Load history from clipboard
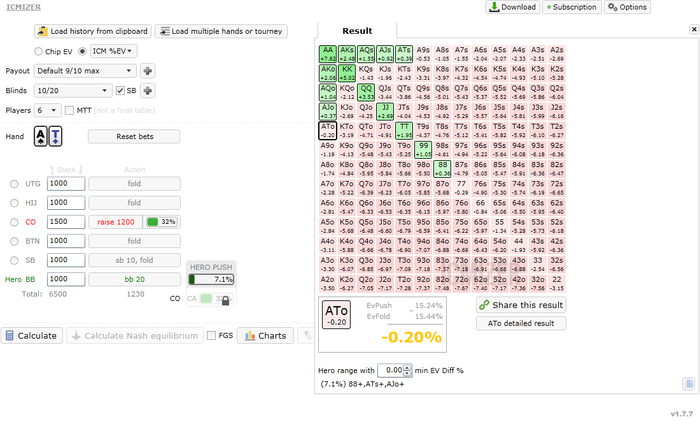Image resolution: width=700 pixels, height=426 pixels. coord(93,31)
